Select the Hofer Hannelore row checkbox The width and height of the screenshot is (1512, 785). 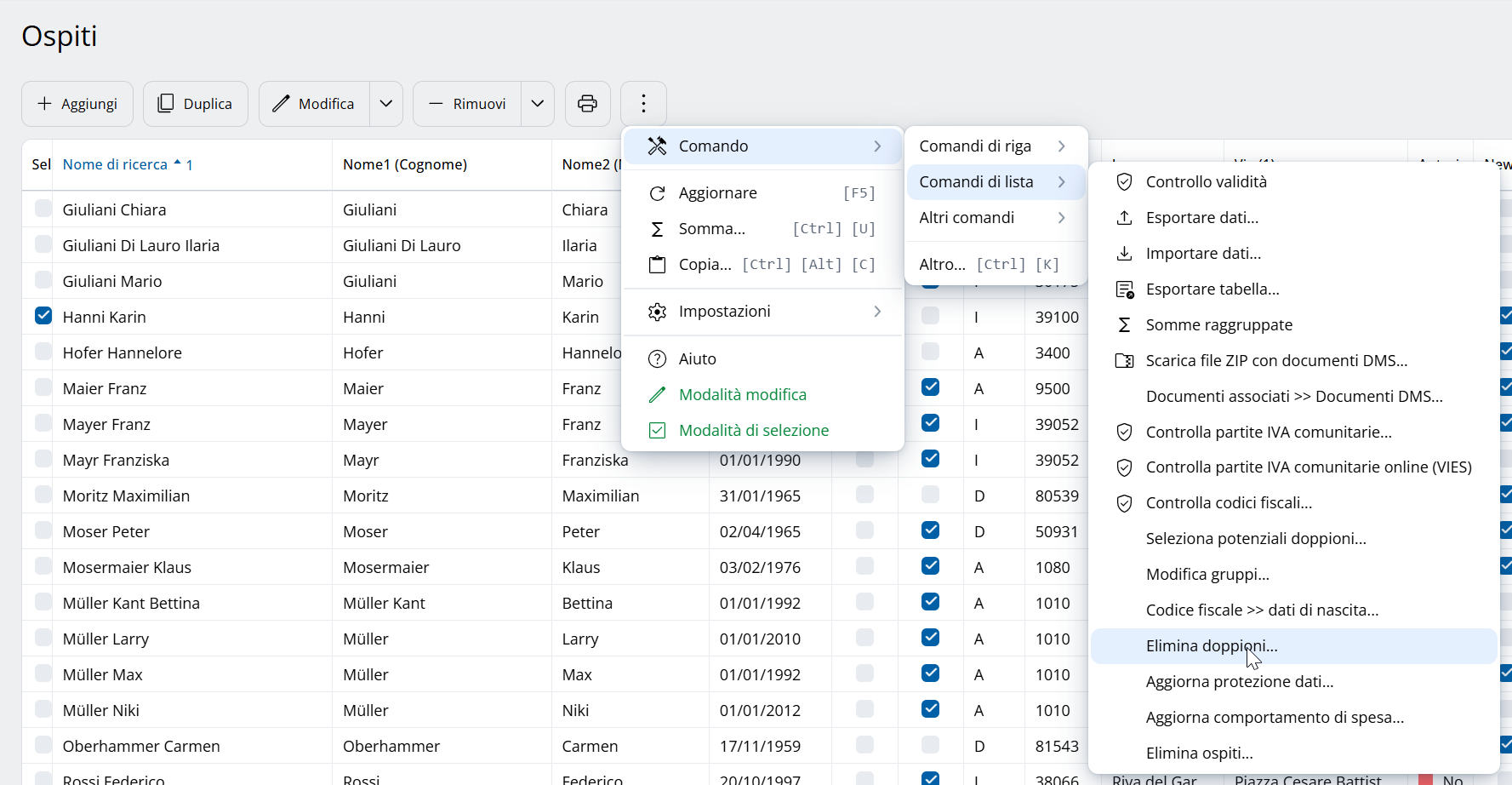pyautogui.click(x=43, y=352)
